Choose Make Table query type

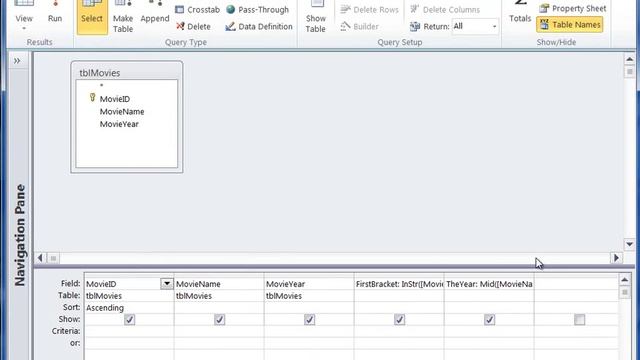[123, 17]
